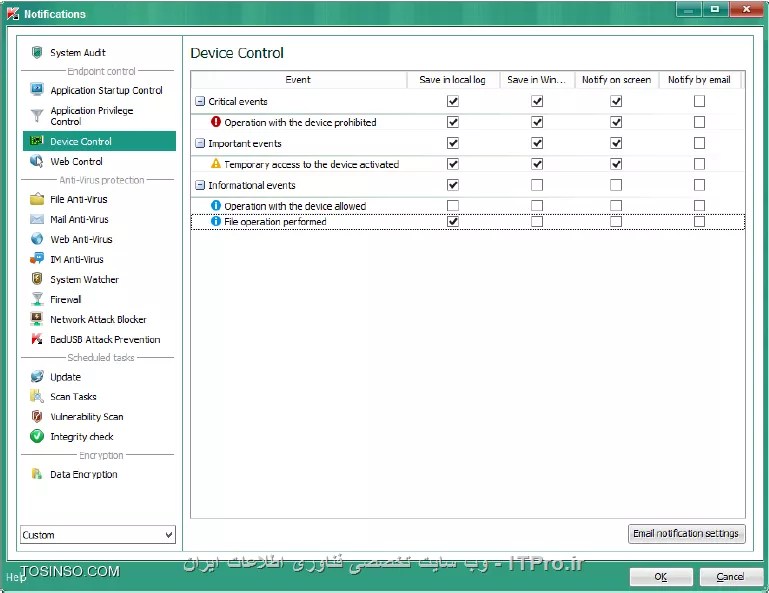Click the red critical icon of prohibited operation
The width and height of the screenshot is (769, 593).
point(216,122)
